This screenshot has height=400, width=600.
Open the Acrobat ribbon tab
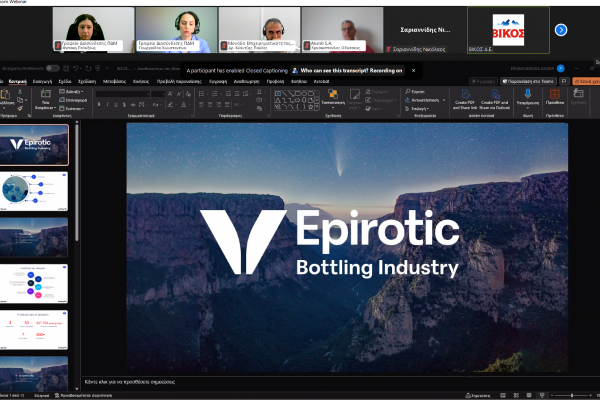(x=321, y=81)
